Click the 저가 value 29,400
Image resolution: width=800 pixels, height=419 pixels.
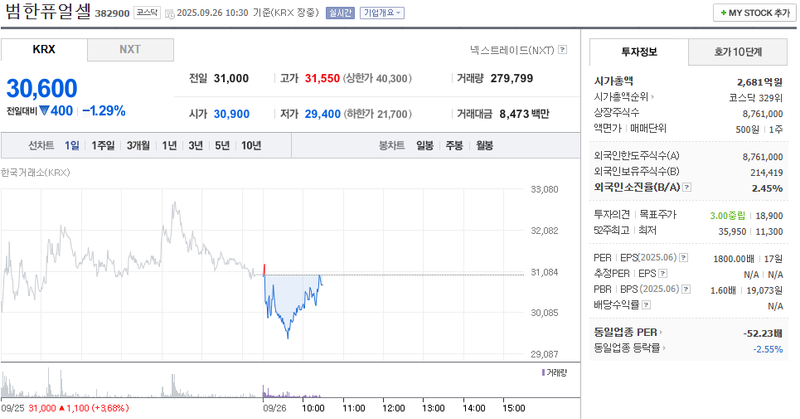[x=322, y=114]
